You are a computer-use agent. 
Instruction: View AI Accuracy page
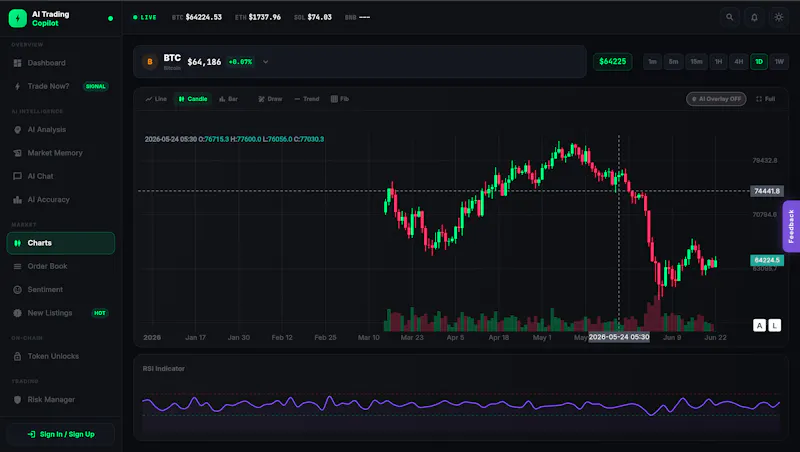click(61, 199)
